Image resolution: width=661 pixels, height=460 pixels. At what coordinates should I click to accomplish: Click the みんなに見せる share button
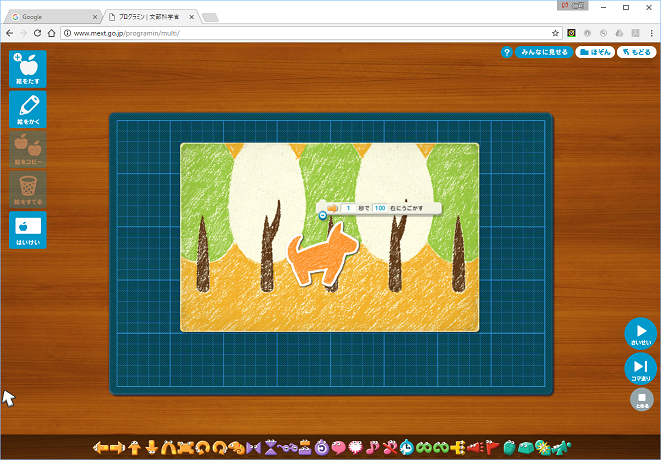pos(544,52)
